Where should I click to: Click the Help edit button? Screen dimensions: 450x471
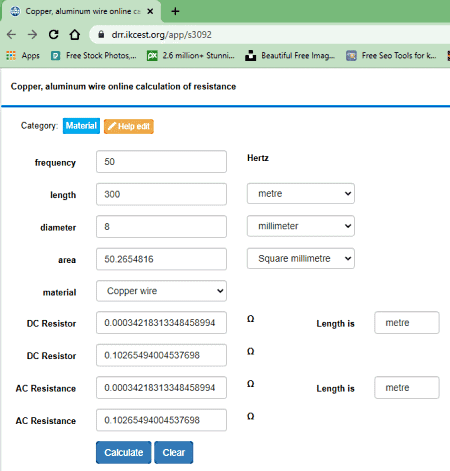click(x=129, y=126)
